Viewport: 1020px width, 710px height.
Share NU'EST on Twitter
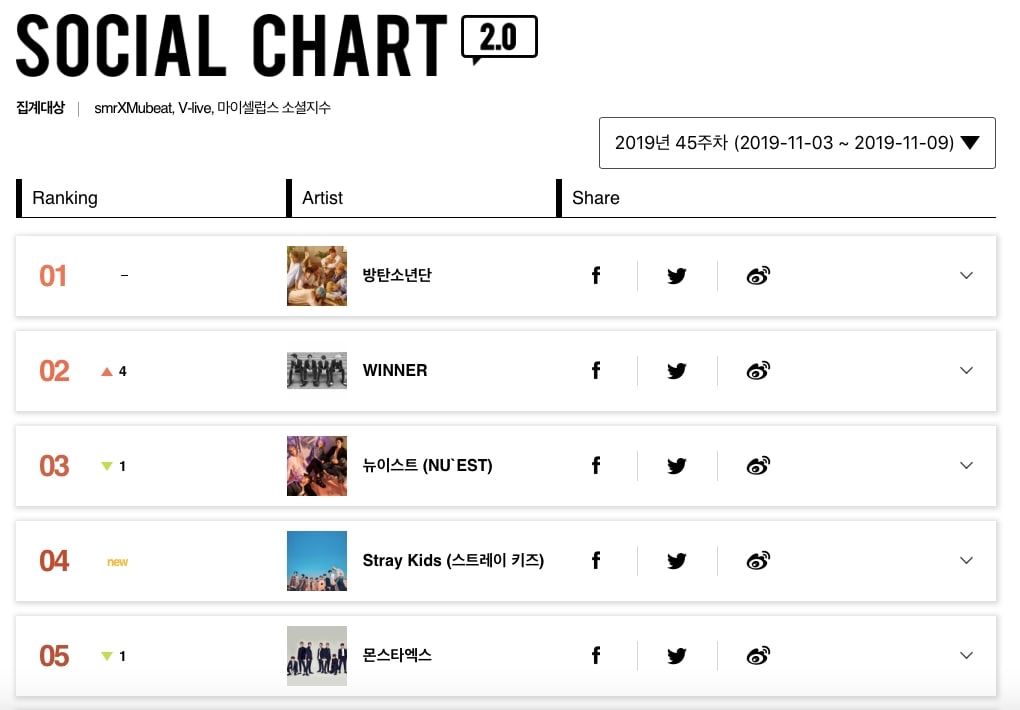(677, 466)
